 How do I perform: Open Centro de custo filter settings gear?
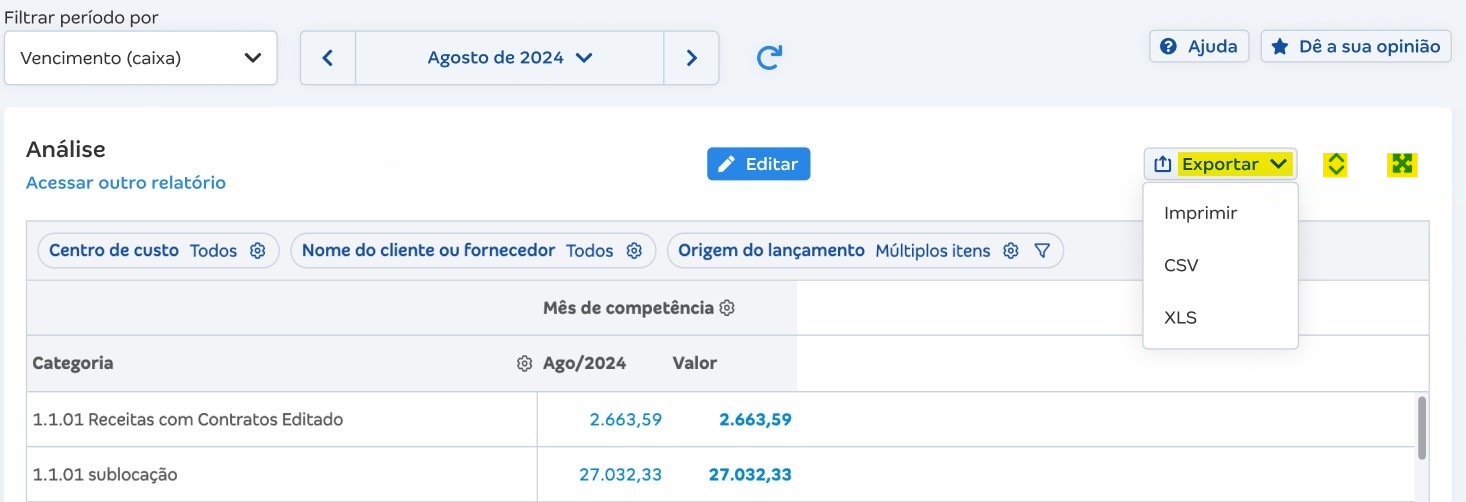tap(258, 251)
